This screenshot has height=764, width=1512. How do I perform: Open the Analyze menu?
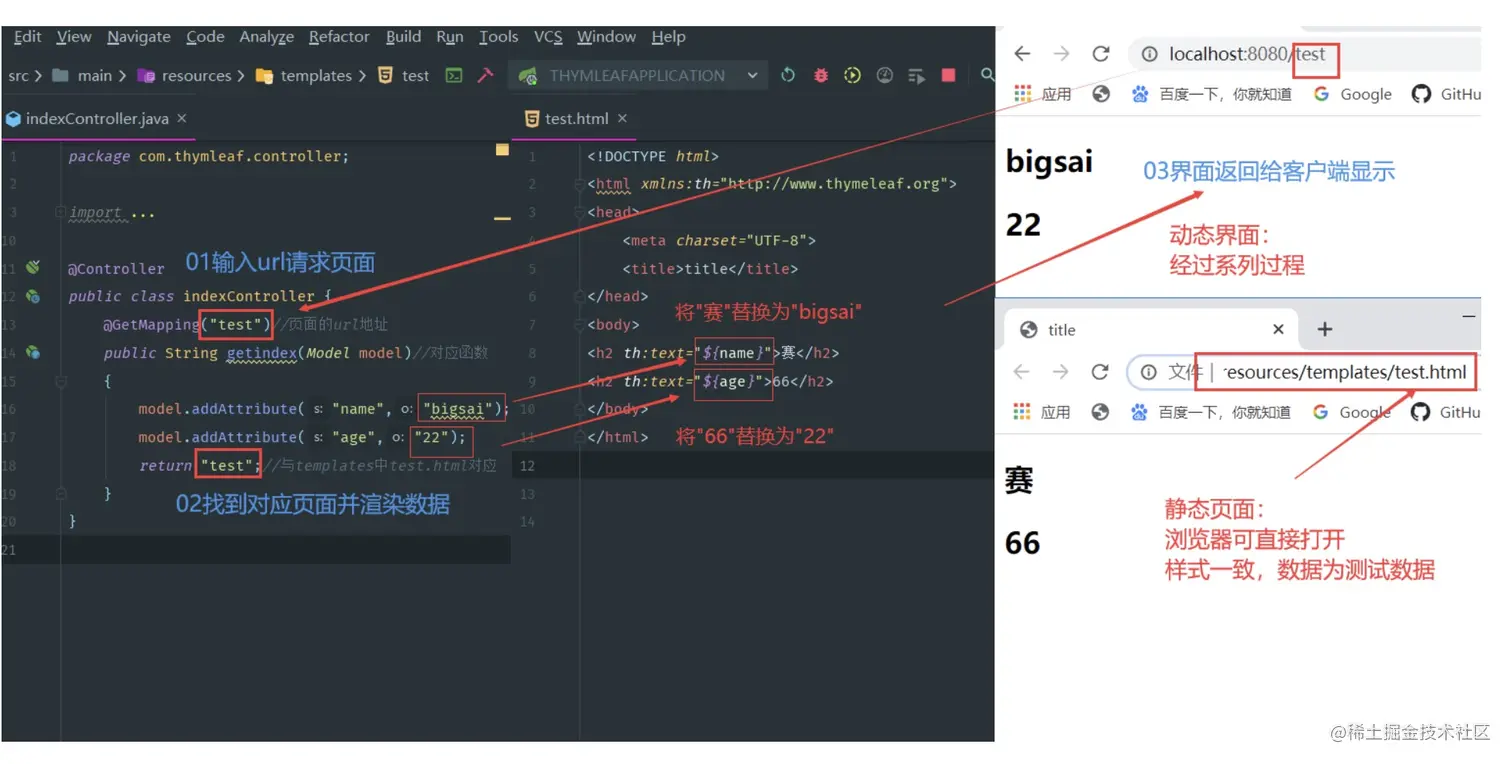pos(267,37)
